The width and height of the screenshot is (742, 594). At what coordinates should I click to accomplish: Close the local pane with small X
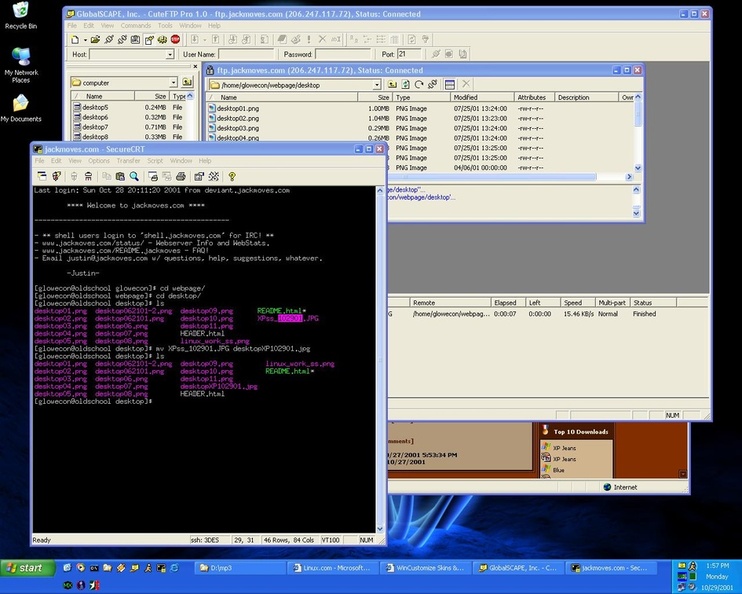pyautogui.click(x=195, y=67)
